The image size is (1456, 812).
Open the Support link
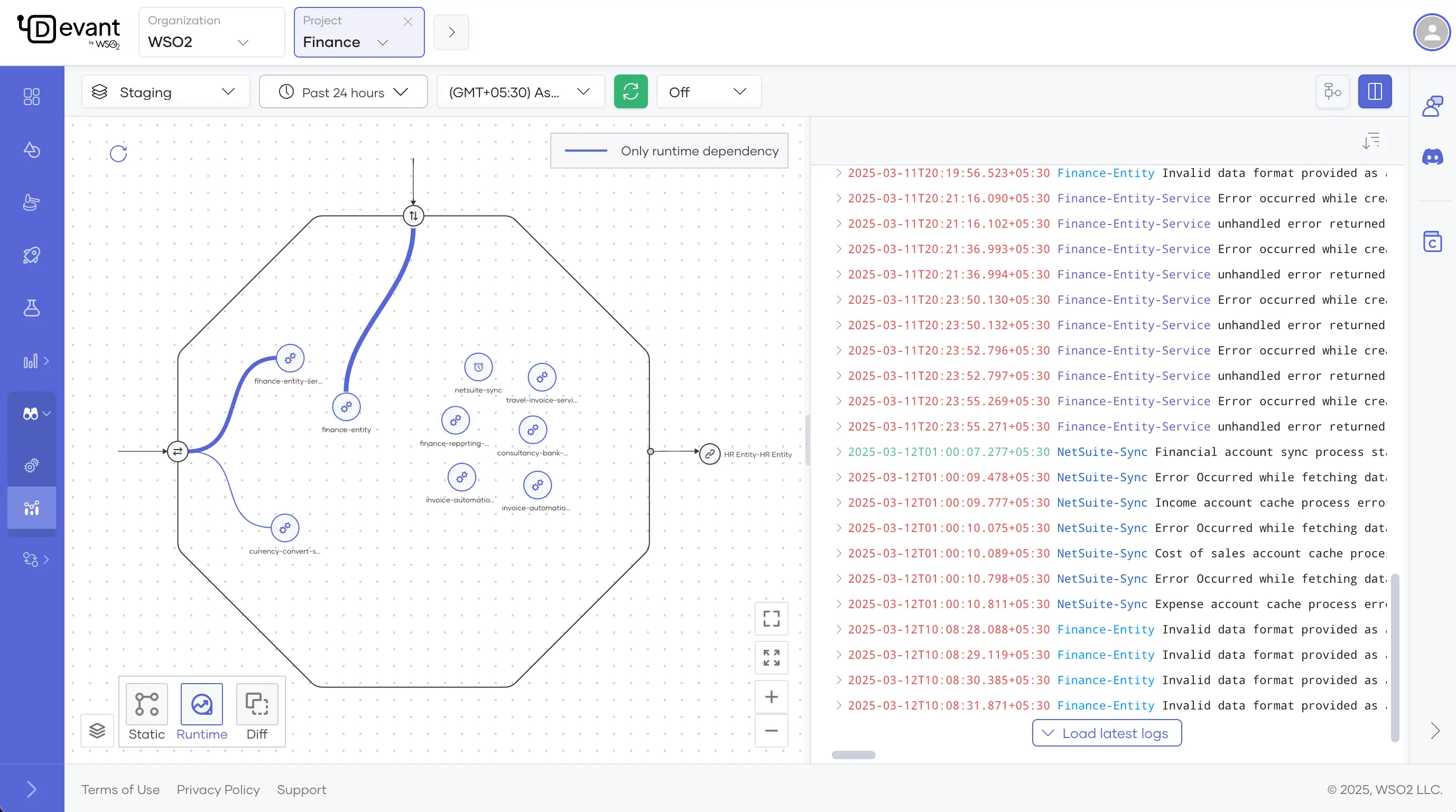pos(301,789)
